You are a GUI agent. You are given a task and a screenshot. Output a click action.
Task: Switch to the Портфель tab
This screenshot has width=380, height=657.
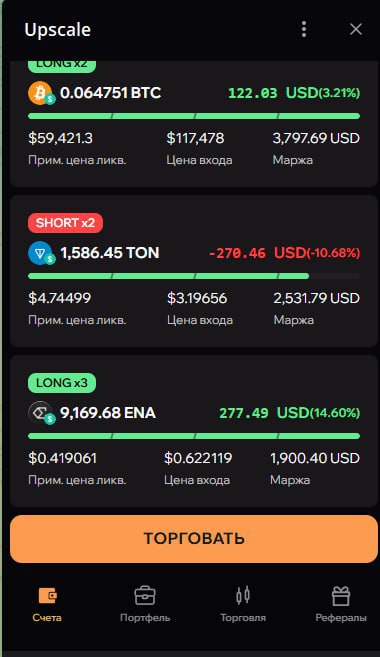point(145,605)
